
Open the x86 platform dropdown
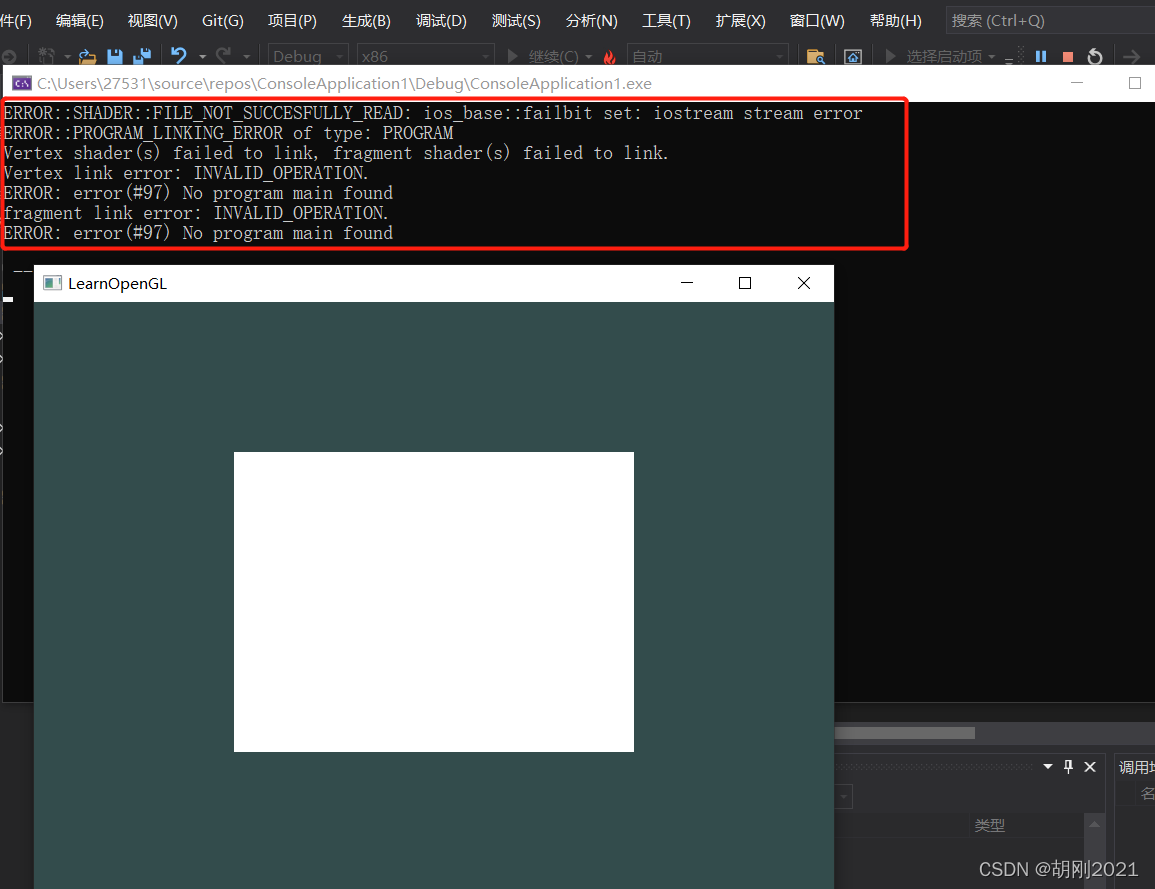click(x=425, y=56)
